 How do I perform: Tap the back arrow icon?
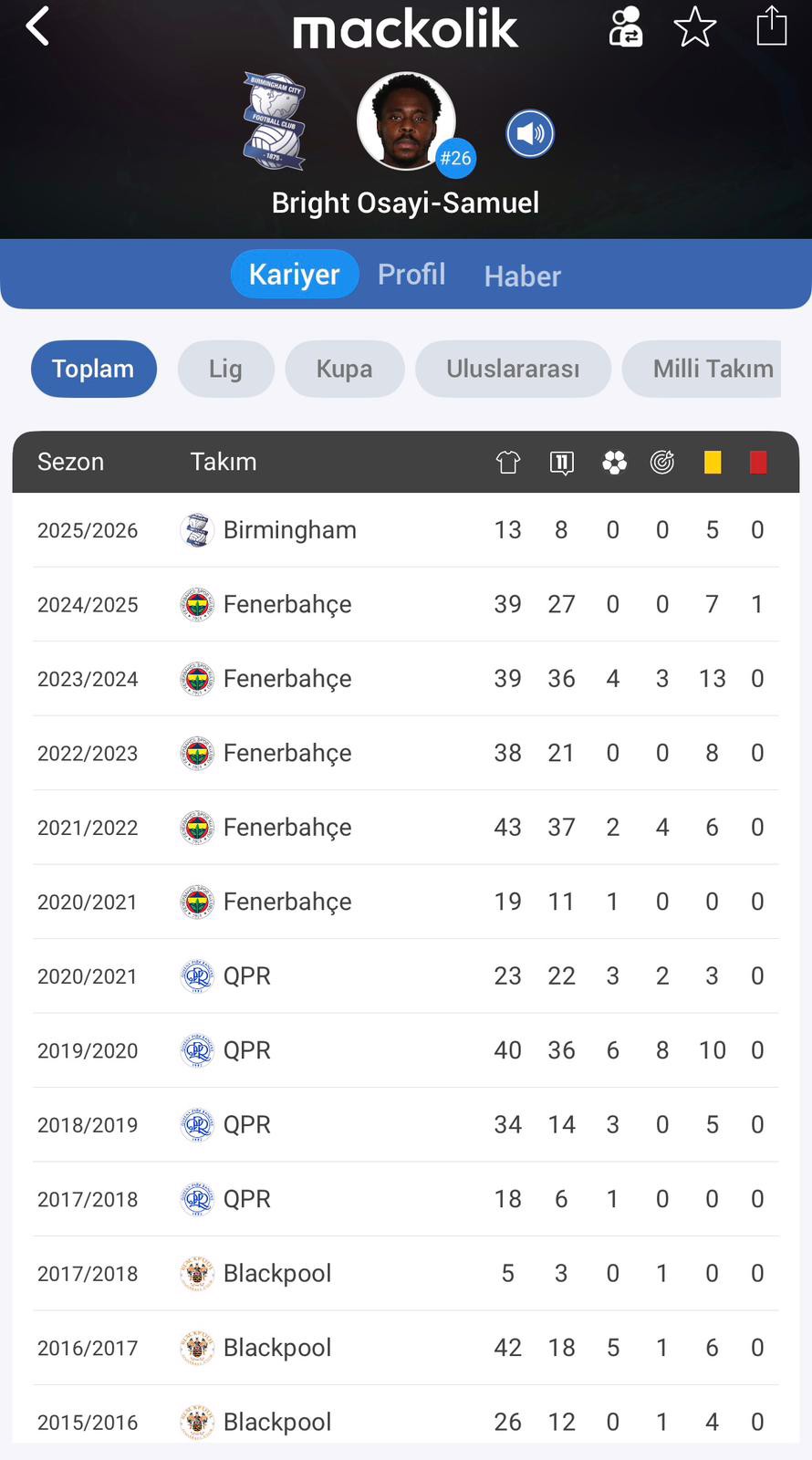click(38, 26)
